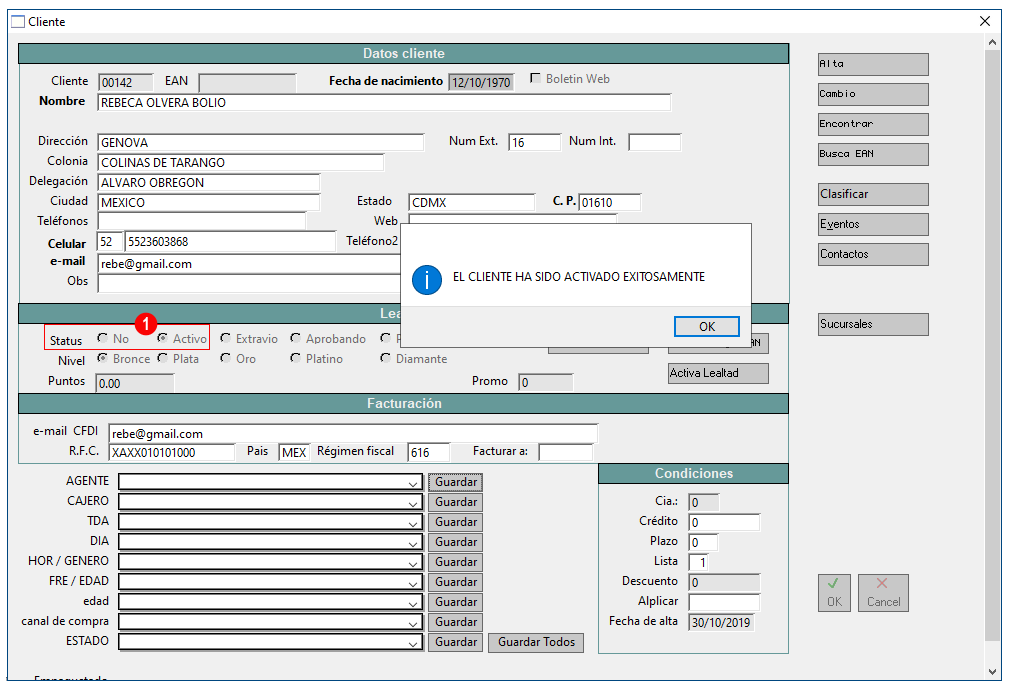Expand the HOR / GENERO dropdown

(x=413, y=563)
